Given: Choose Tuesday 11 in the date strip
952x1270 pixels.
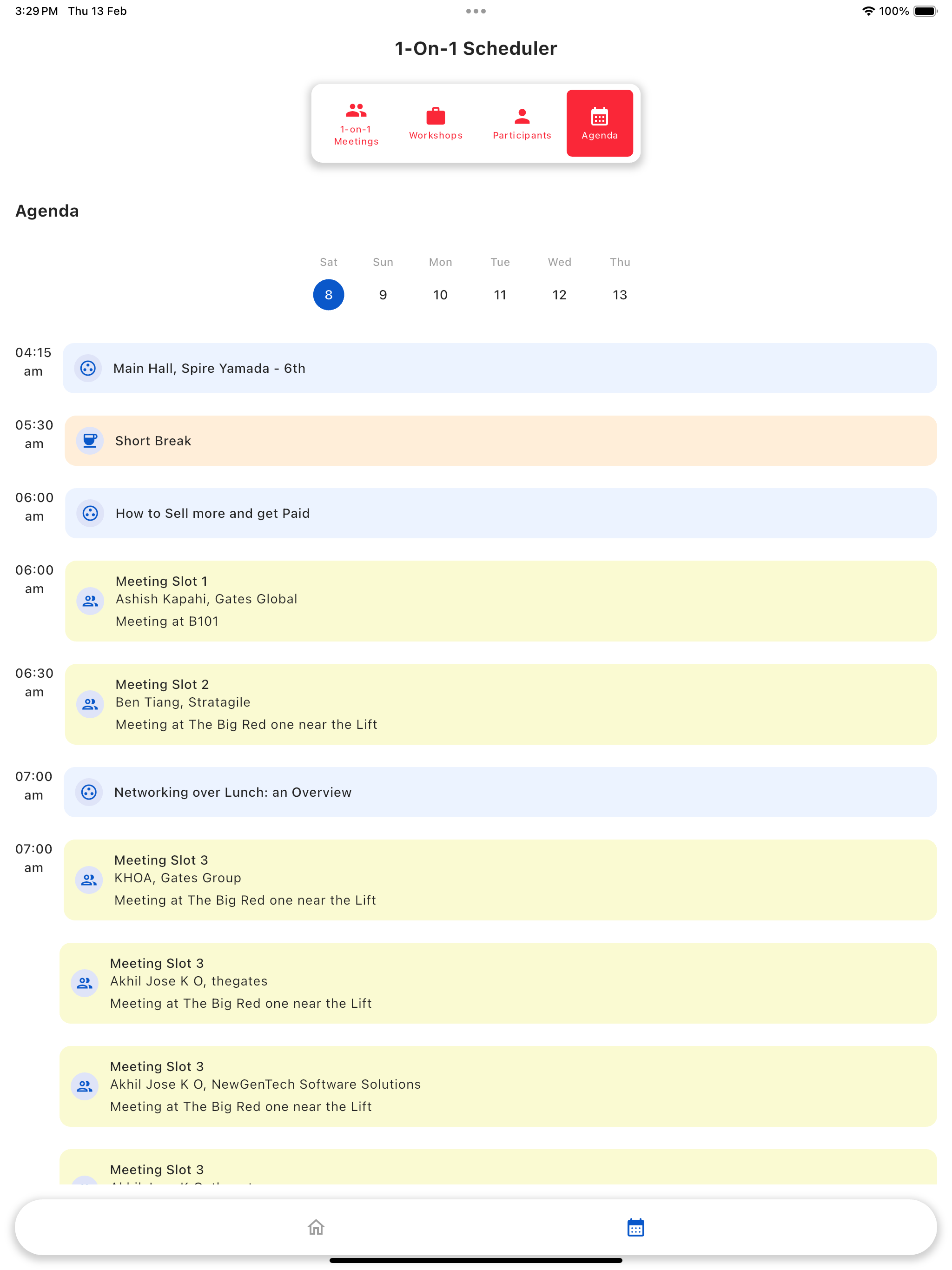Looking at the screenshot, I should (x=500, y=295).
